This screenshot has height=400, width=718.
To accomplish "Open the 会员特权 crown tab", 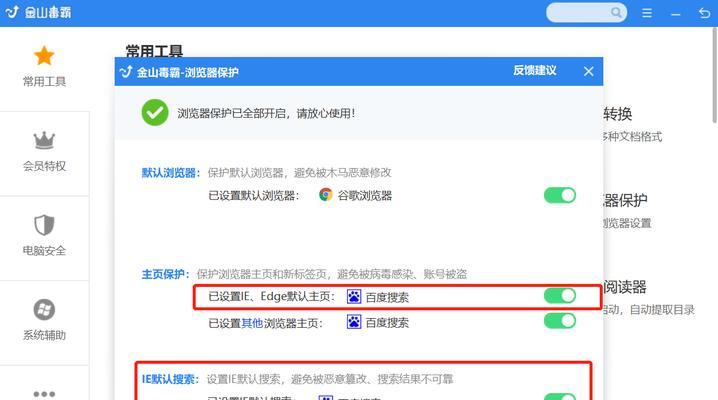I will 44,151.
